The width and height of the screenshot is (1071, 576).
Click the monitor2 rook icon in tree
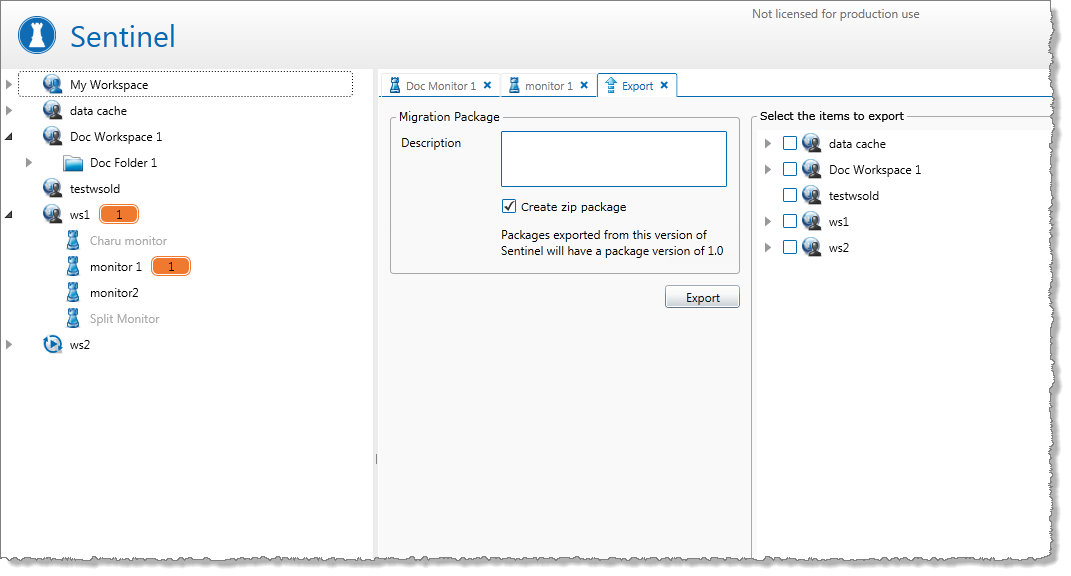coord(73,293)
